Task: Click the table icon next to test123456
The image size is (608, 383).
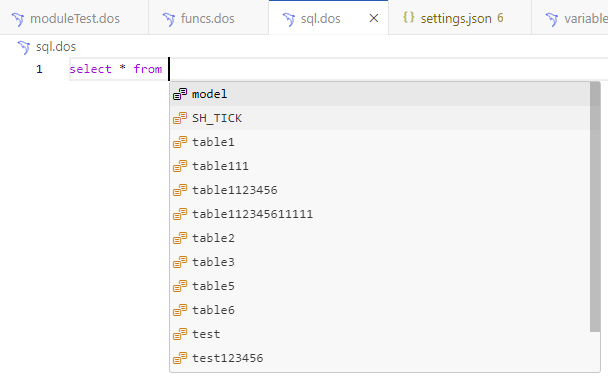Action: click(x=180, y=358)
